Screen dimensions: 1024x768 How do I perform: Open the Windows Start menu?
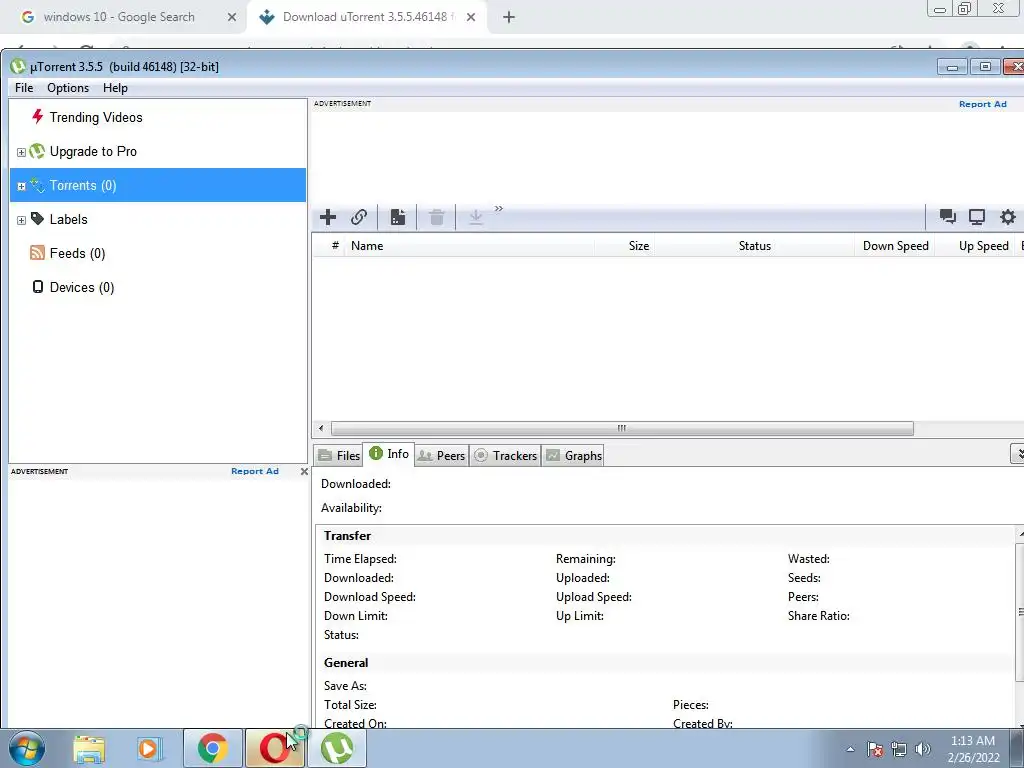[x=27, y=748]
